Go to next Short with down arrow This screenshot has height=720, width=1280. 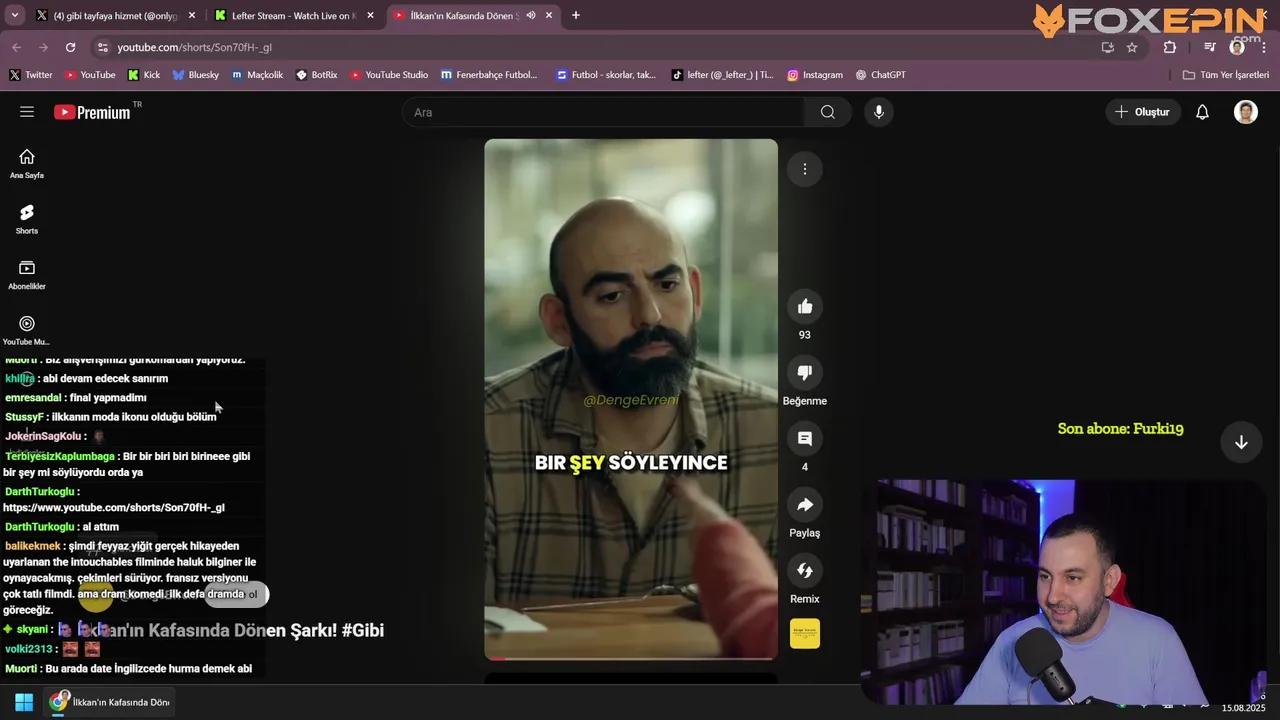tap(1241, 442)
